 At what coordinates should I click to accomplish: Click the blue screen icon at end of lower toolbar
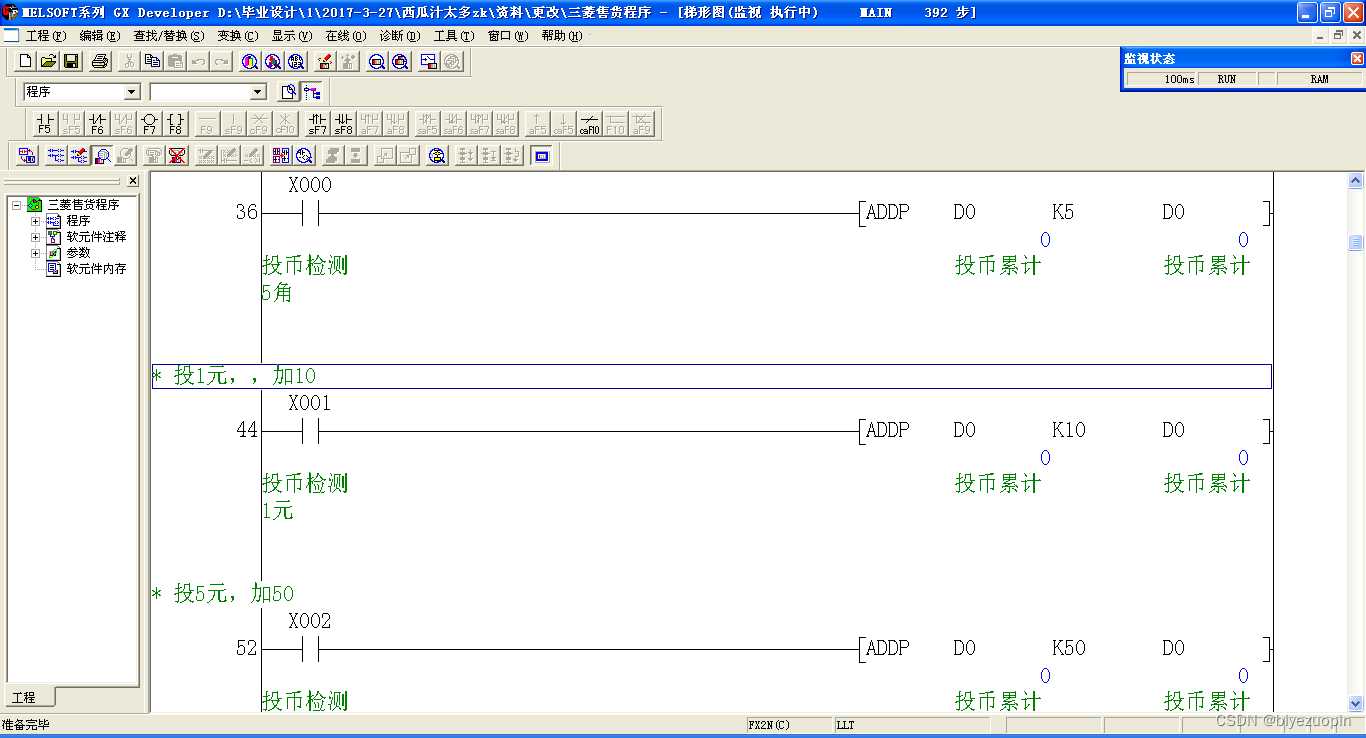point(542,155)
